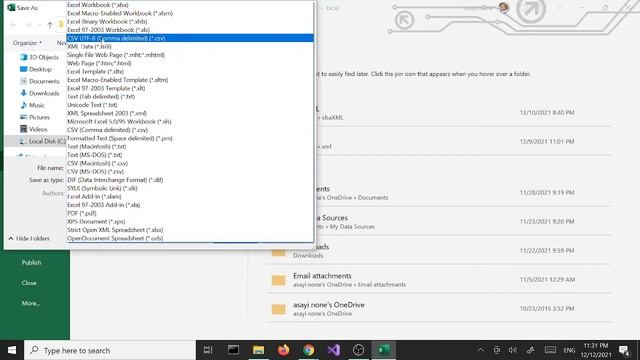The width and height of the screenshot is (640, 360).
Task: Open Music folder in navigation pane
Action: pyautogui.click(x=32, y=105)
